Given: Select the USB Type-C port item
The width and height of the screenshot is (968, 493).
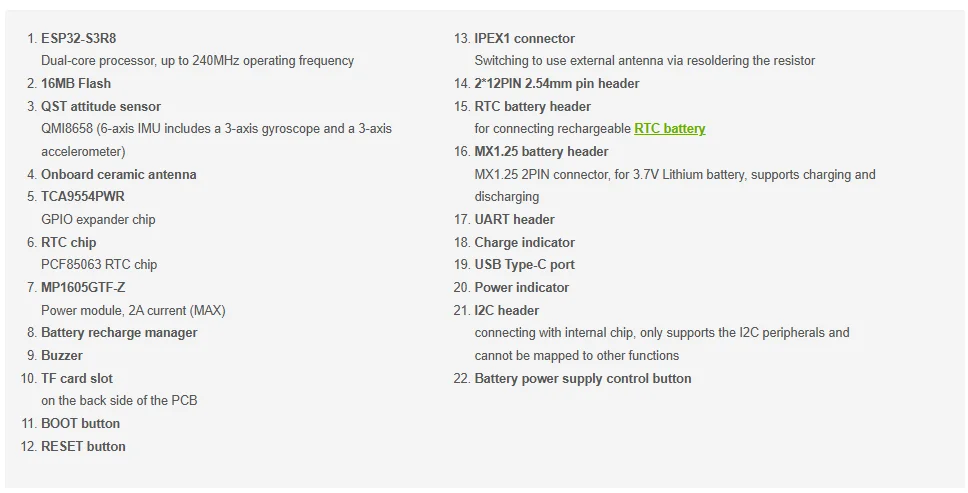Looking at the screenshot, I should [524, 264].
